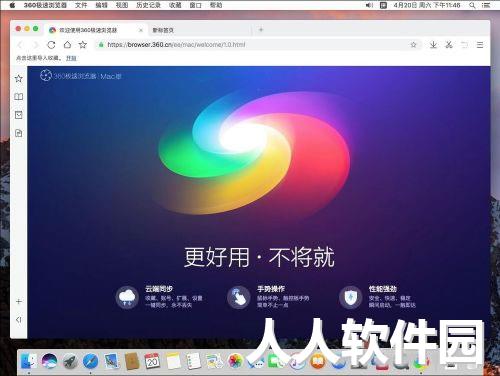This screenshot has height=376, width=500.
Task: Open downloads with the toolbar arrow icon
Action: tap(433, 45)
